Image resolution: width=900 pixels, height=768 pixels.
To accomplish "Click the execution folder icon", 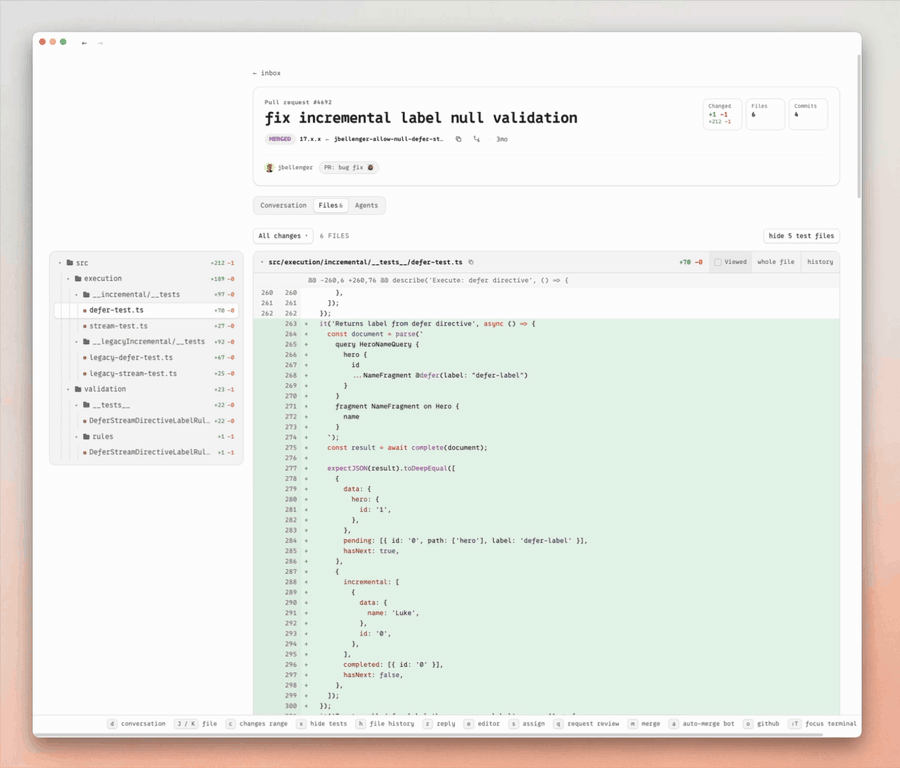I will pyautogui.click(x=78, y=278).
